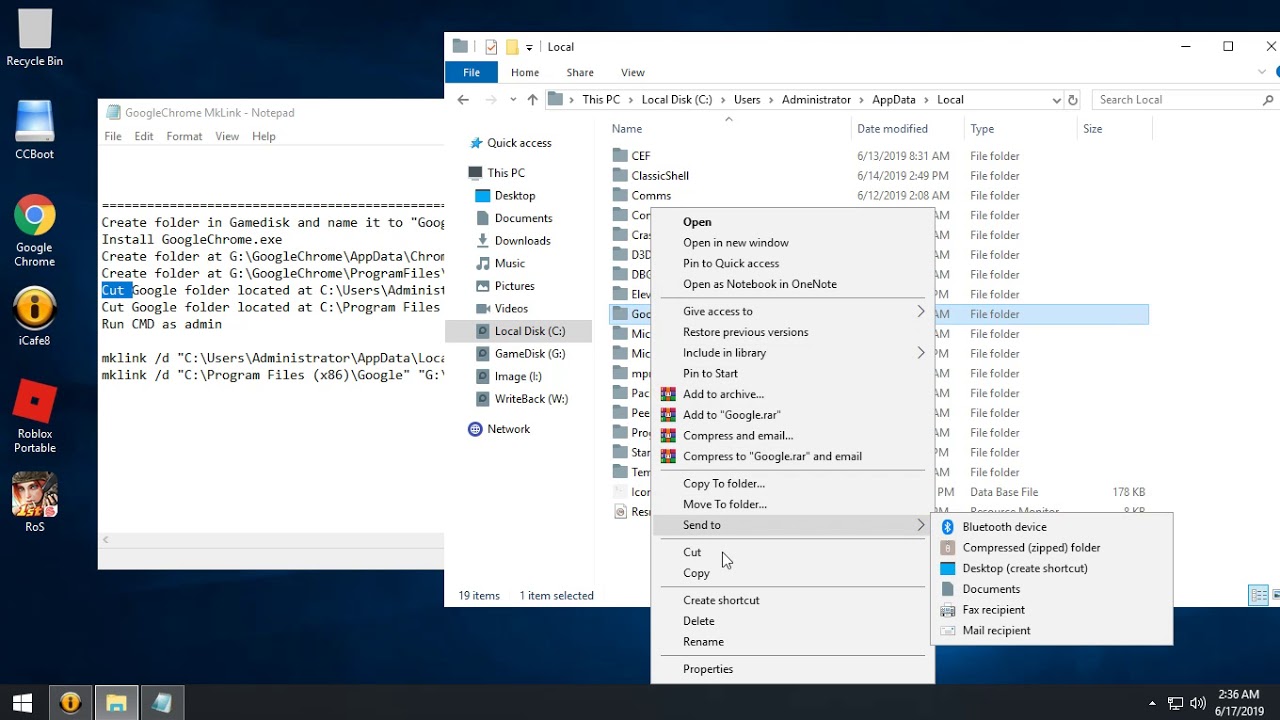Viewport: 1280px width, 720px height.
Task: Open the File tab in Explorer
Action: 471,72
